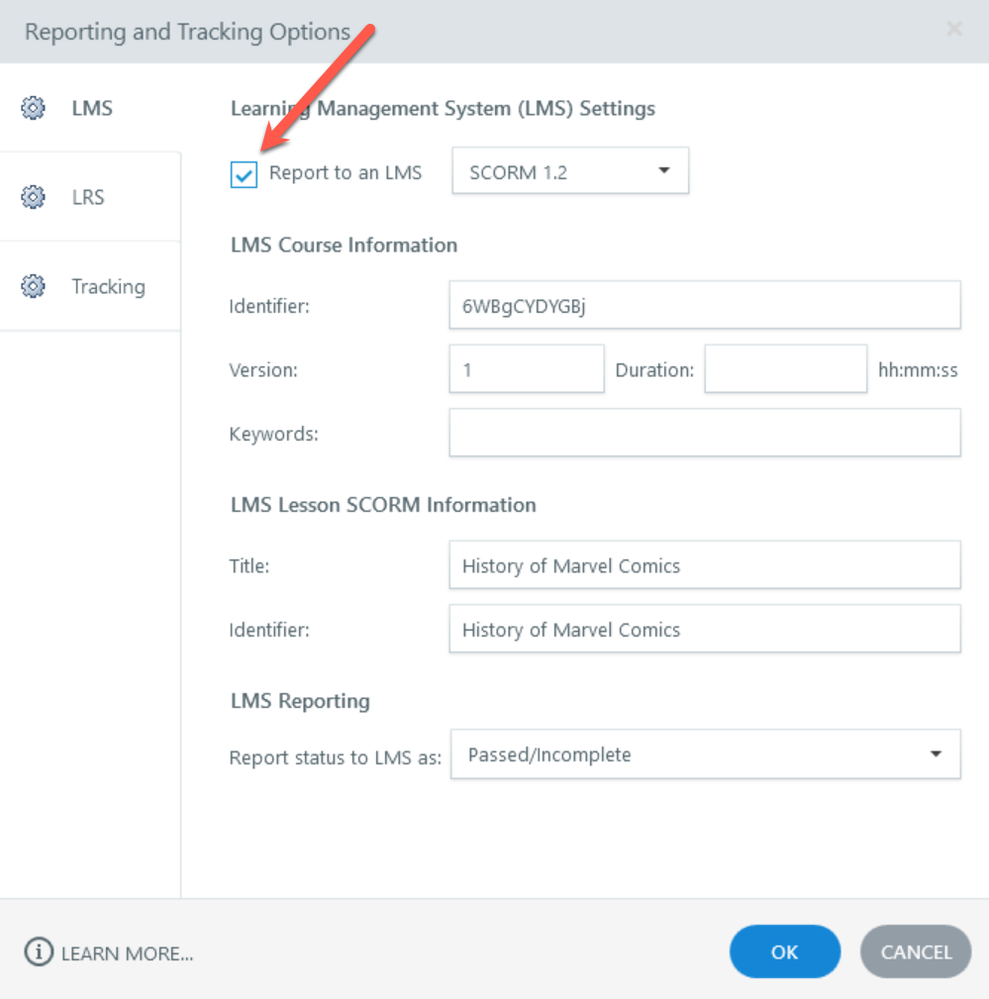Open the Learn More link
Screen dimensions: 989x999
(x=127, y=954)
